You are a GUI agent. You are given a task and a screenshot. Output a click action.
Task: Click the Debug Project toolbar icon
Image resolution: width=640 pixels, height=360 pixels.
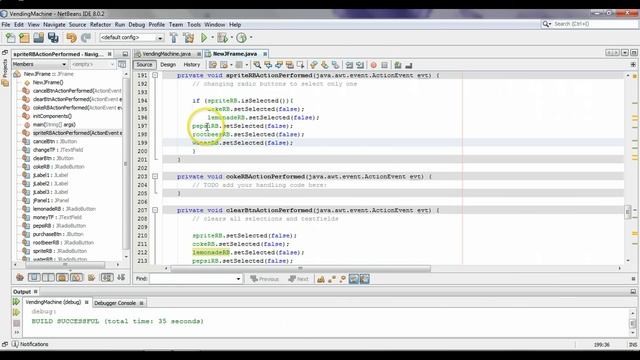click(222, 38)
